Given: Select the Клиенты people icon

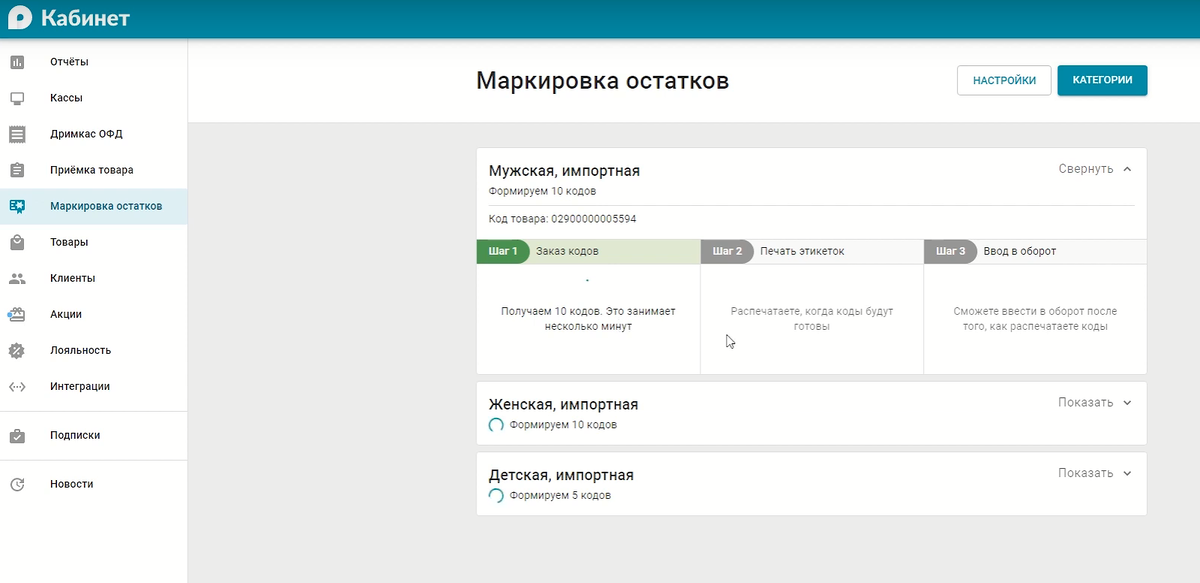Looking at the screenshot, I should pyautogui.click(x=17, y=278).
